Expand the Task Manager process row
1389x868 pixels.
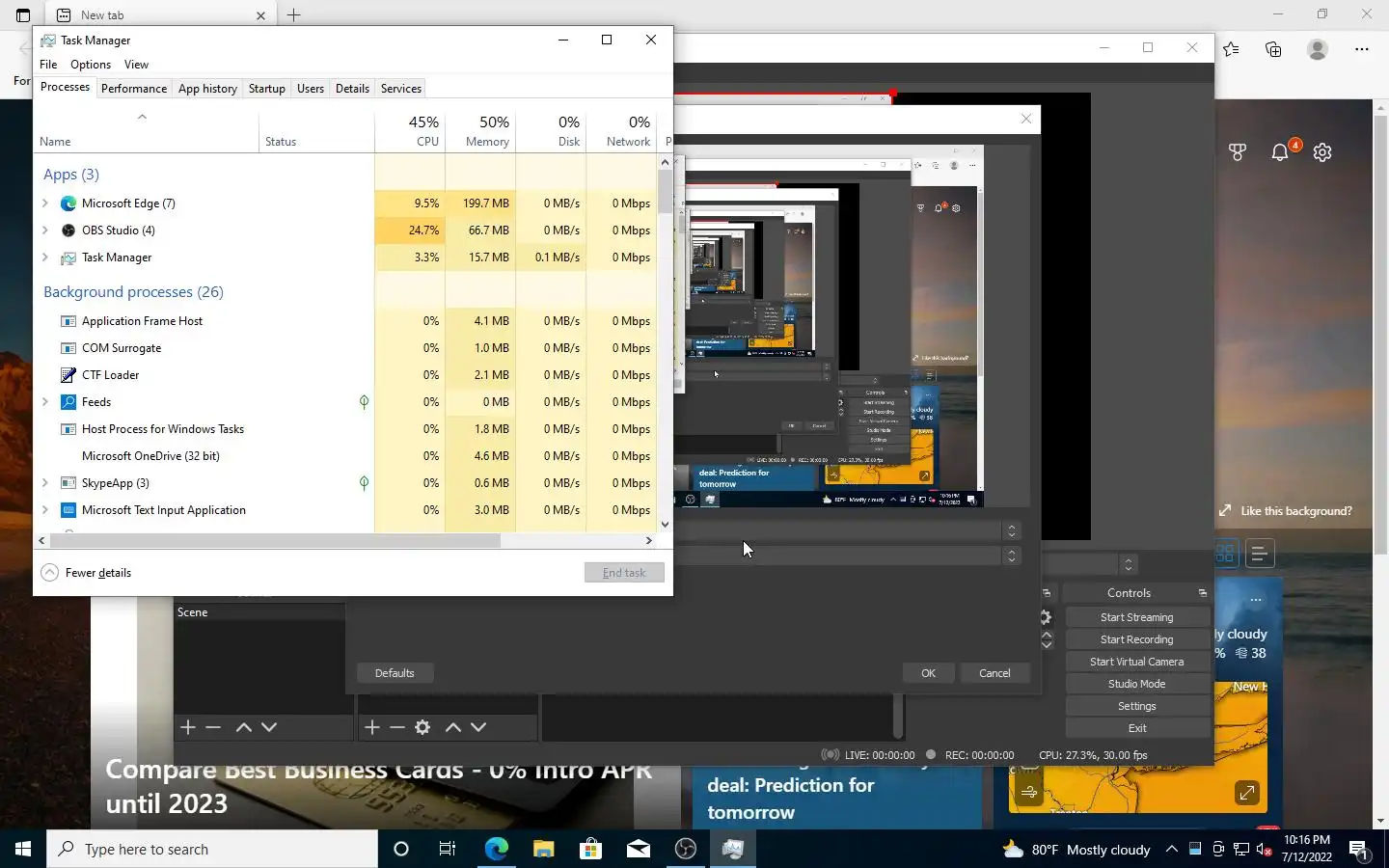pyautogui.click(x=45, y=258)
